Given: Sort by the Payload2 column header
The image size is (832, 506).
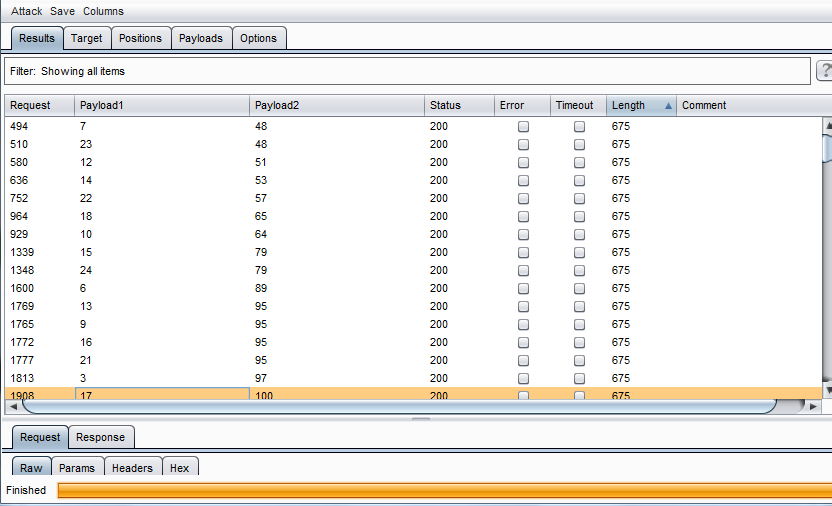Looking at the screenshot, I should (x=337, y=106).
